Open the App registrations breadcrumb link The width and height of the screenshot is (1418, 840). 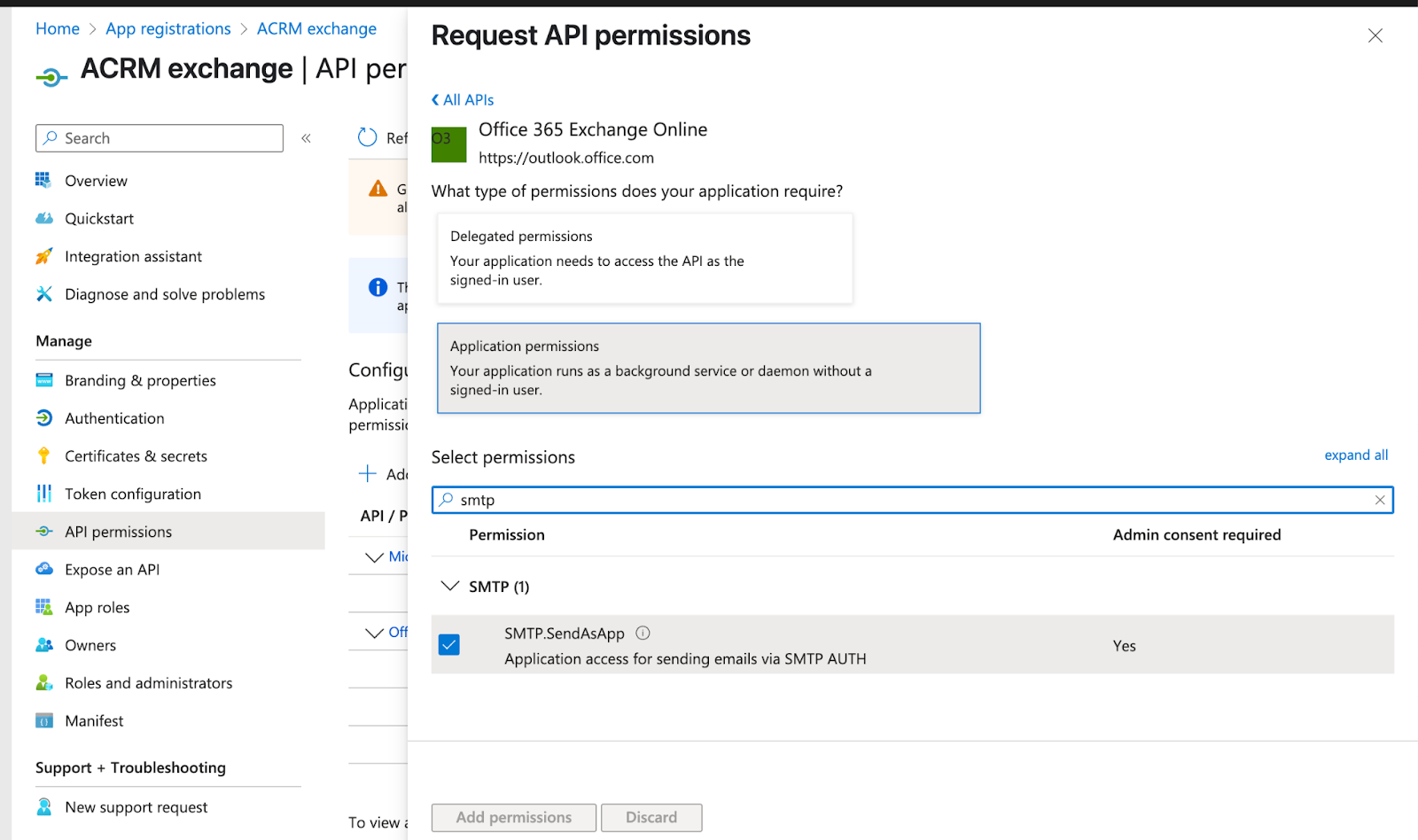[168, 28]
